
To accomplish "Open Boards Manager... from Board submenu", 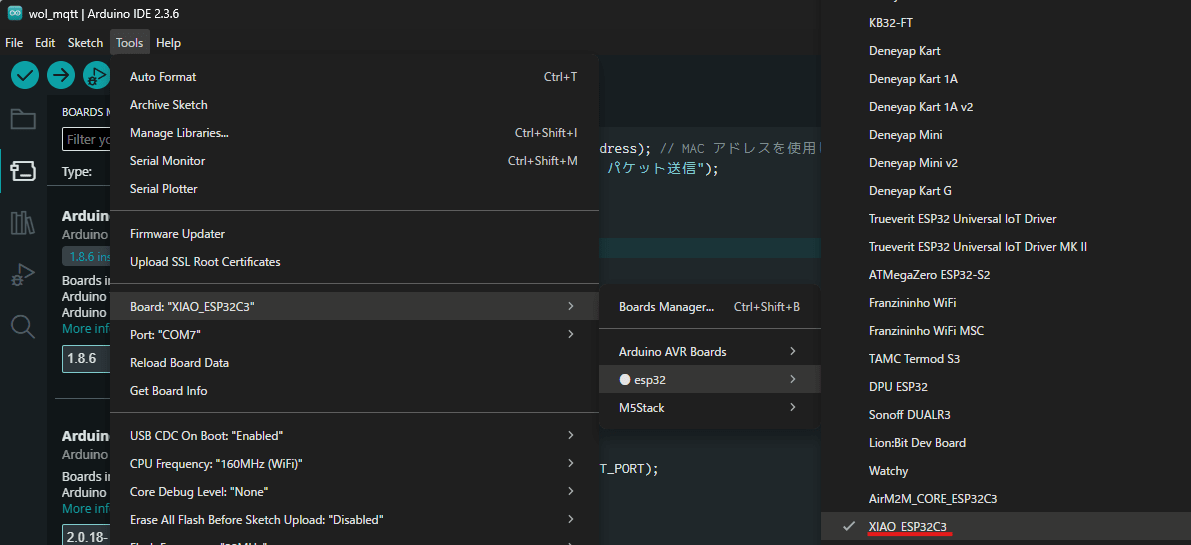I will (709, 307).
